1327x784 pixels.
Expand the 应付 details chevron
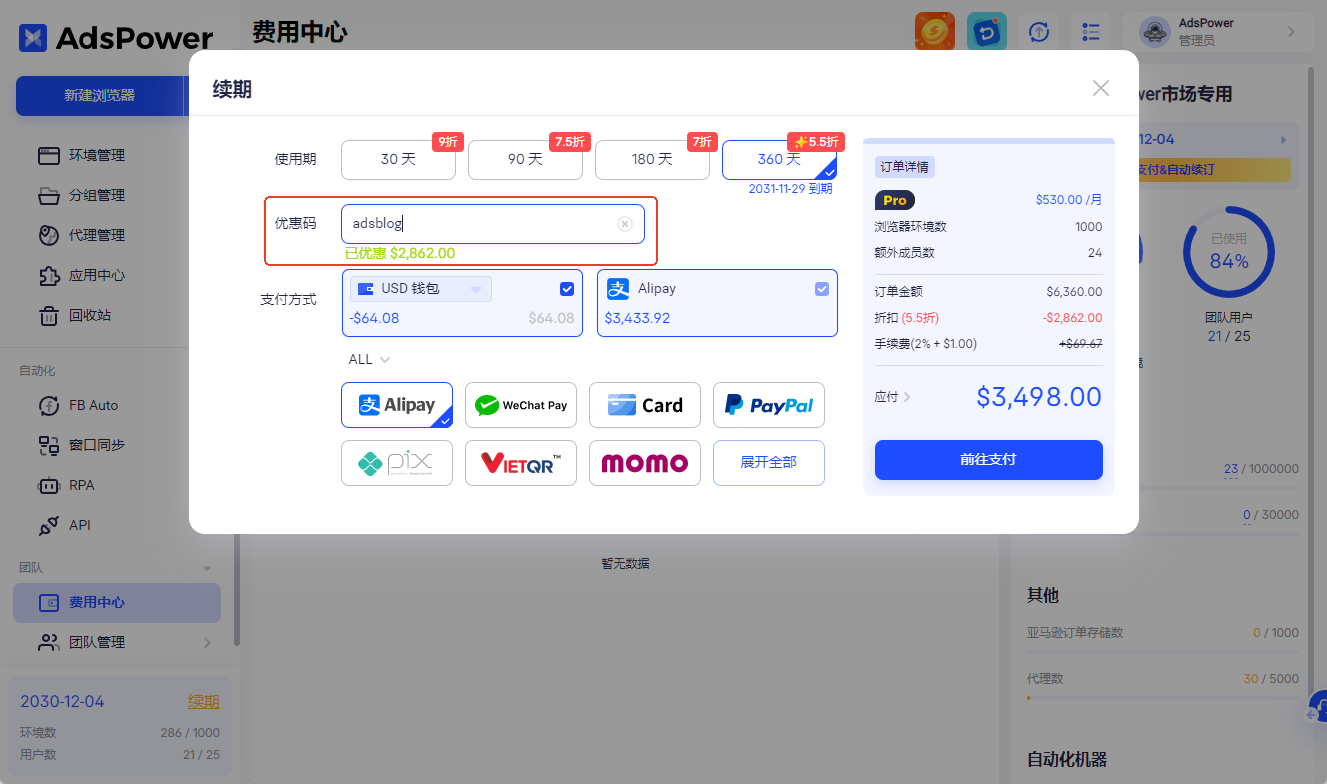(907, 397)
